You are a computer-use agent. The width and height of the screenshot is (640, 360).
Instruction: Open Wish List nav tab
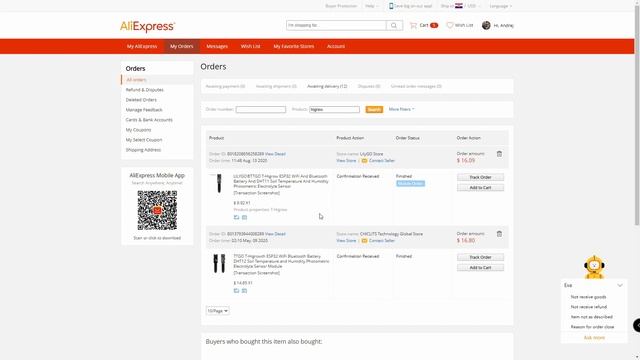[x=250, y=47]
